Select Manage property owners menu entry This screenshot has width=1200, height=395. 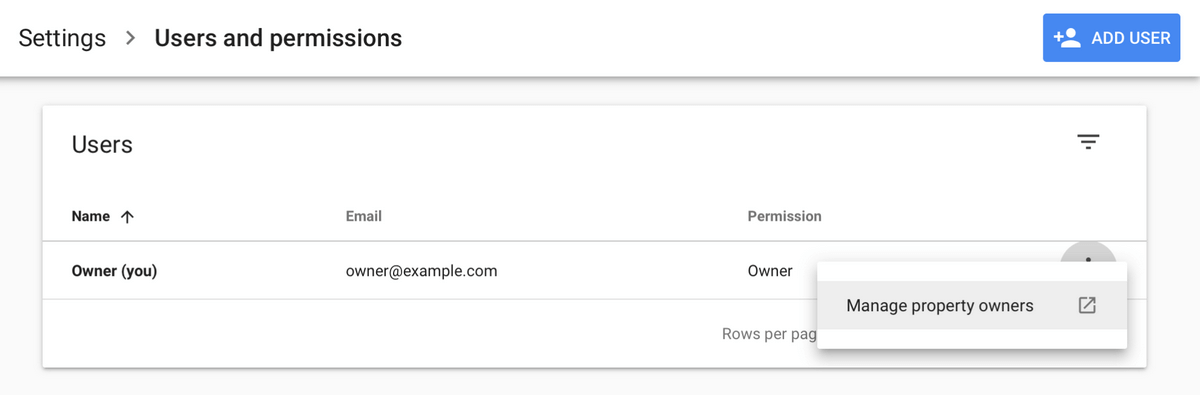(x=972, y=306)
